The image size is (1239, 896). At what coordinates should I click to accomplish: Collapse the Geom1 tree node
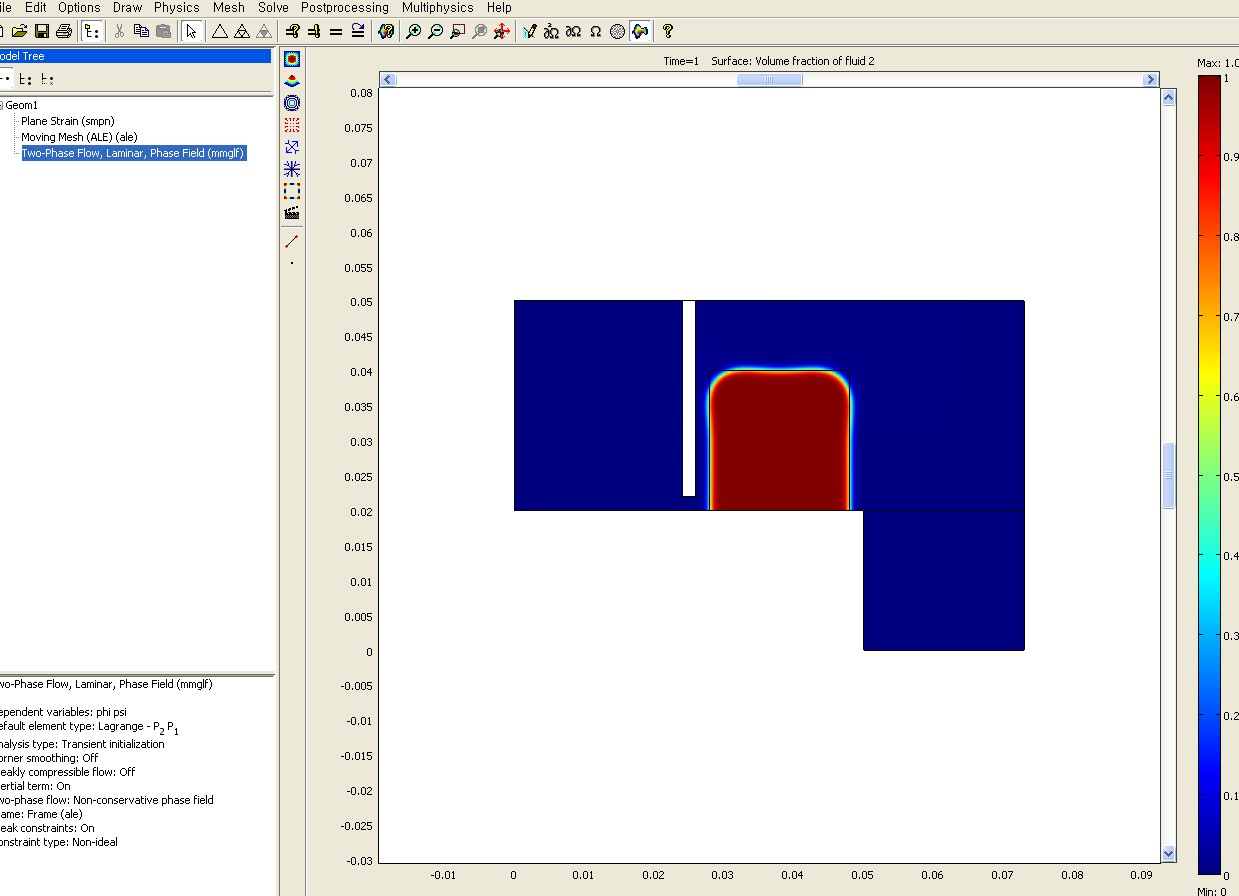point(2,105)
